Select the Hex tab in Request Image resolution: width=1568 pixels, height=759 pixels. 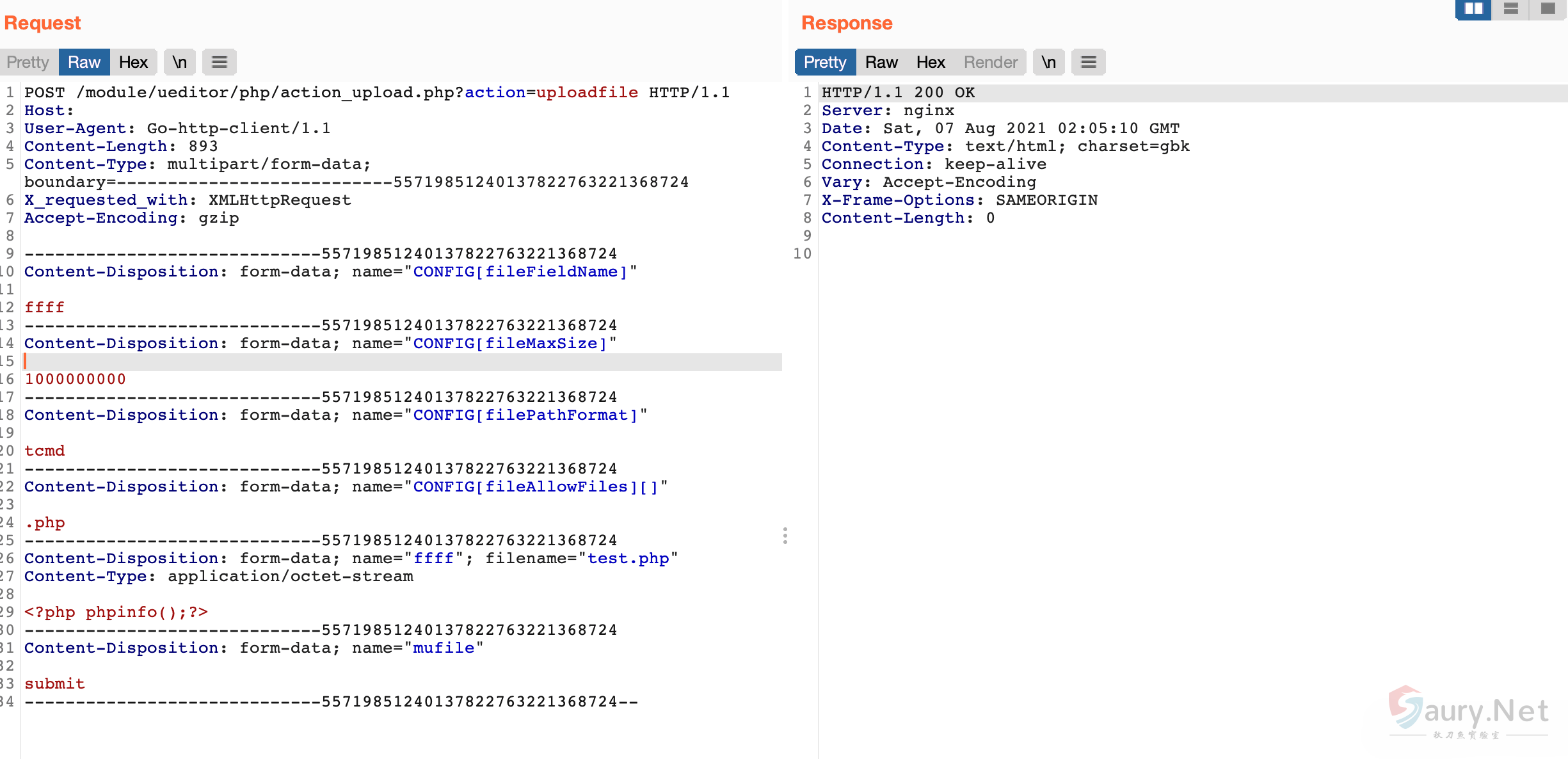coord(133,62)
